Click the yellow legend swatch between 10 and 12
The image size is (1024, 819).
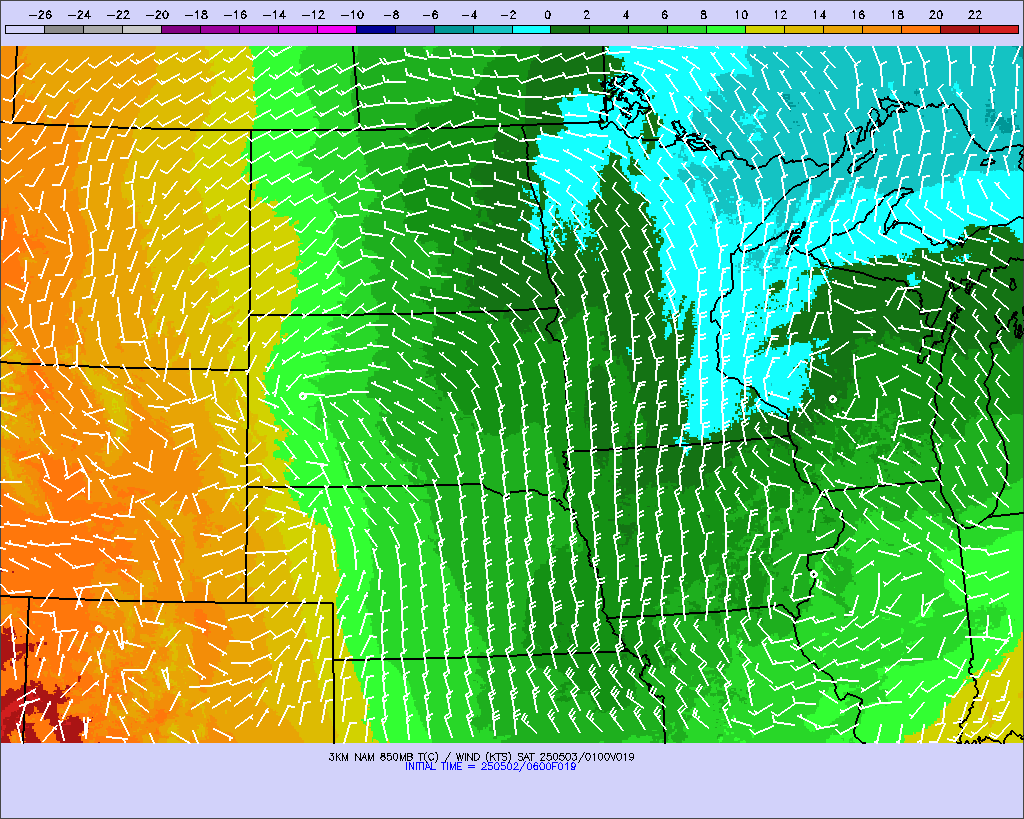(x=765, y=29)
